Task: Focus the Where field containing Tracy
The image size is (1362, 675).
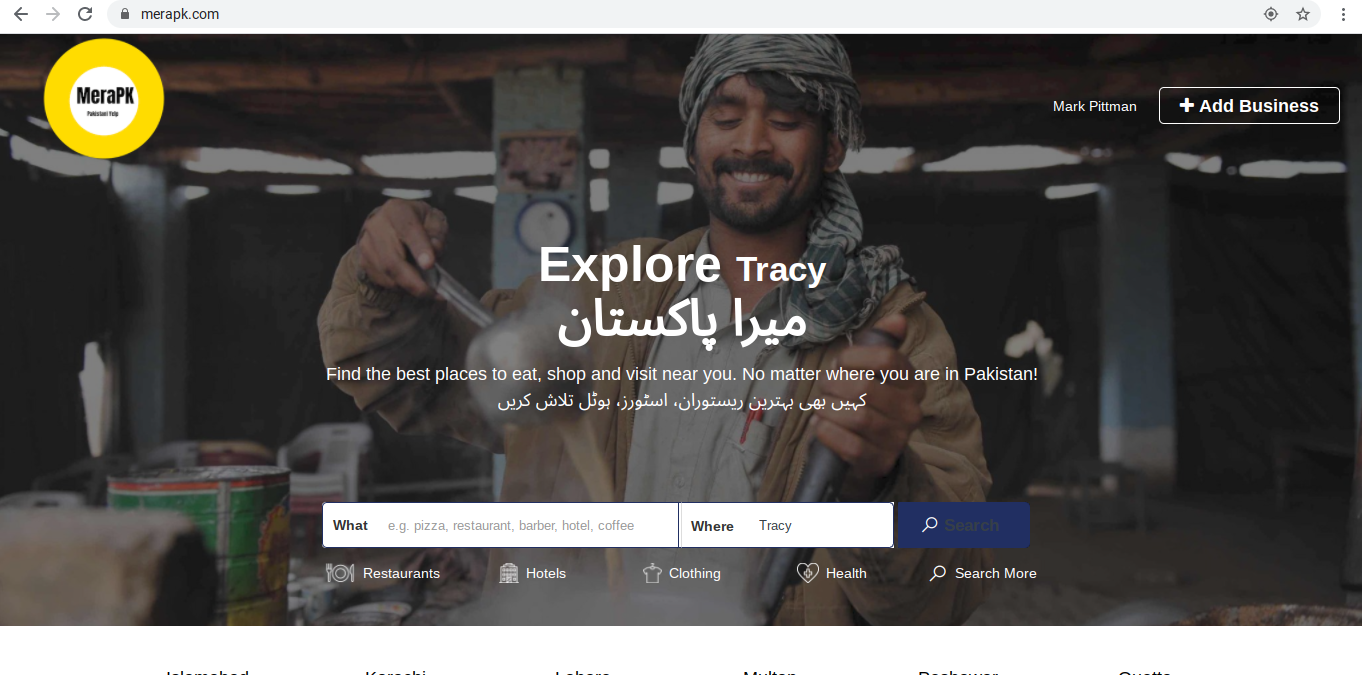Action: (x=787, y=525)
